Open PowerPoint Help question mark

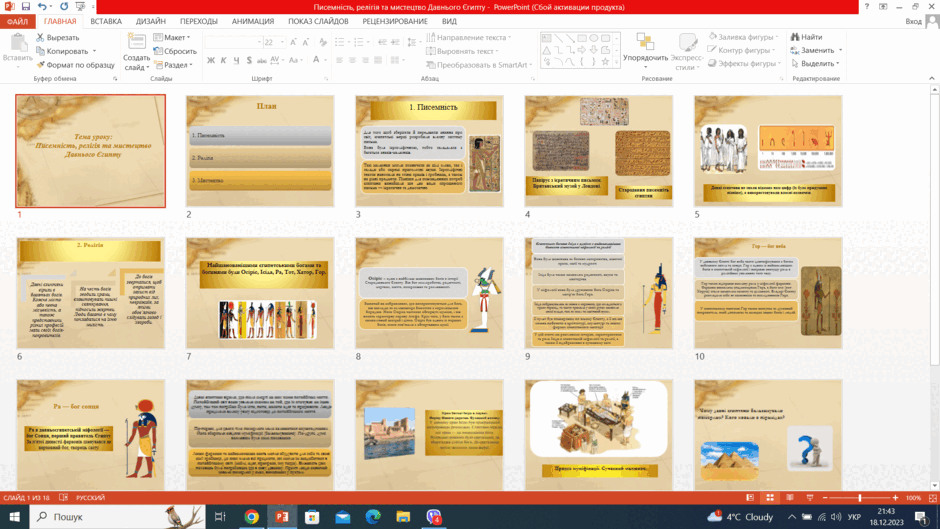[x=866, y=7]
